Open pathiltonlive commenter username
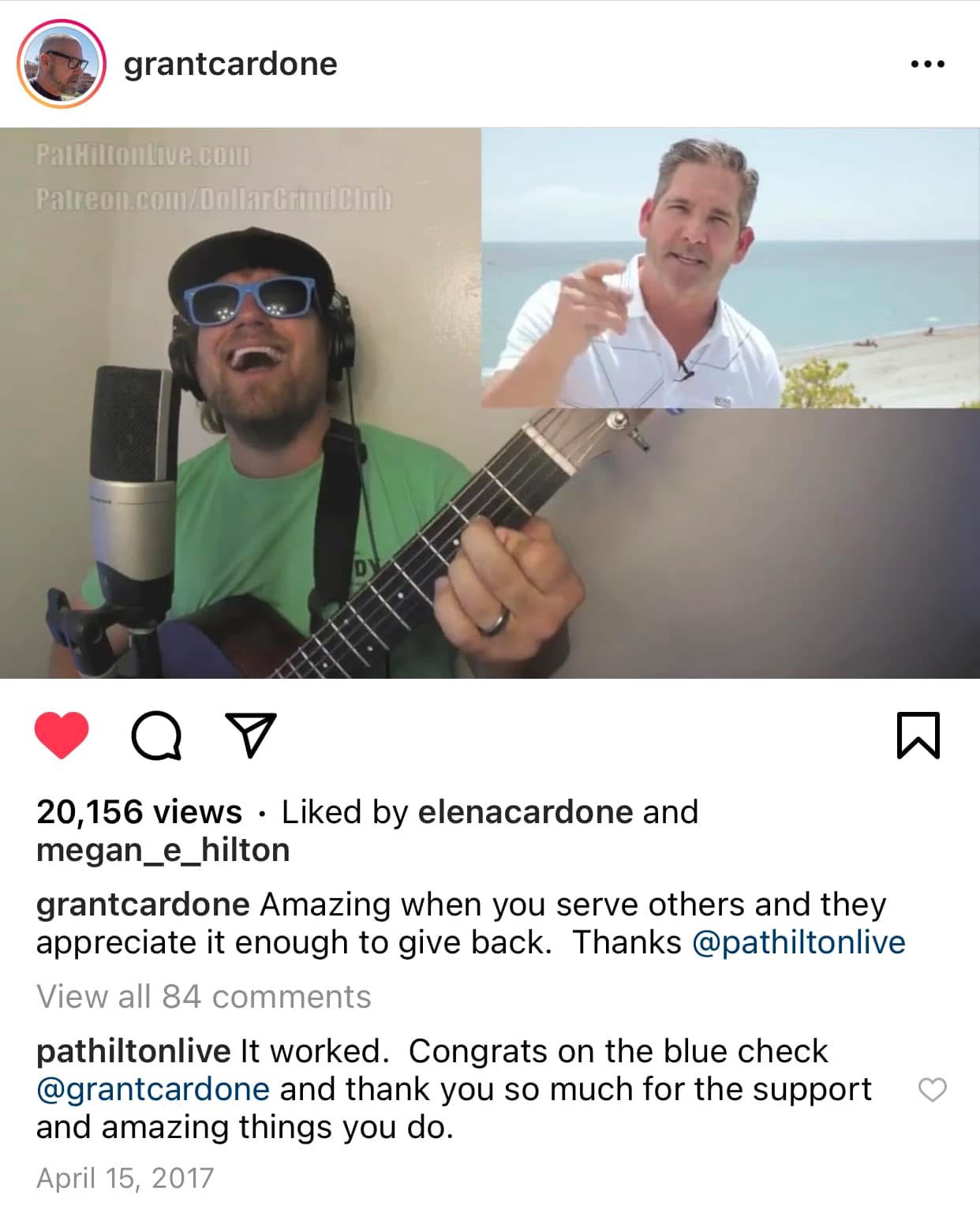This screenshot has width=980, height=1217. point(133,1051)
